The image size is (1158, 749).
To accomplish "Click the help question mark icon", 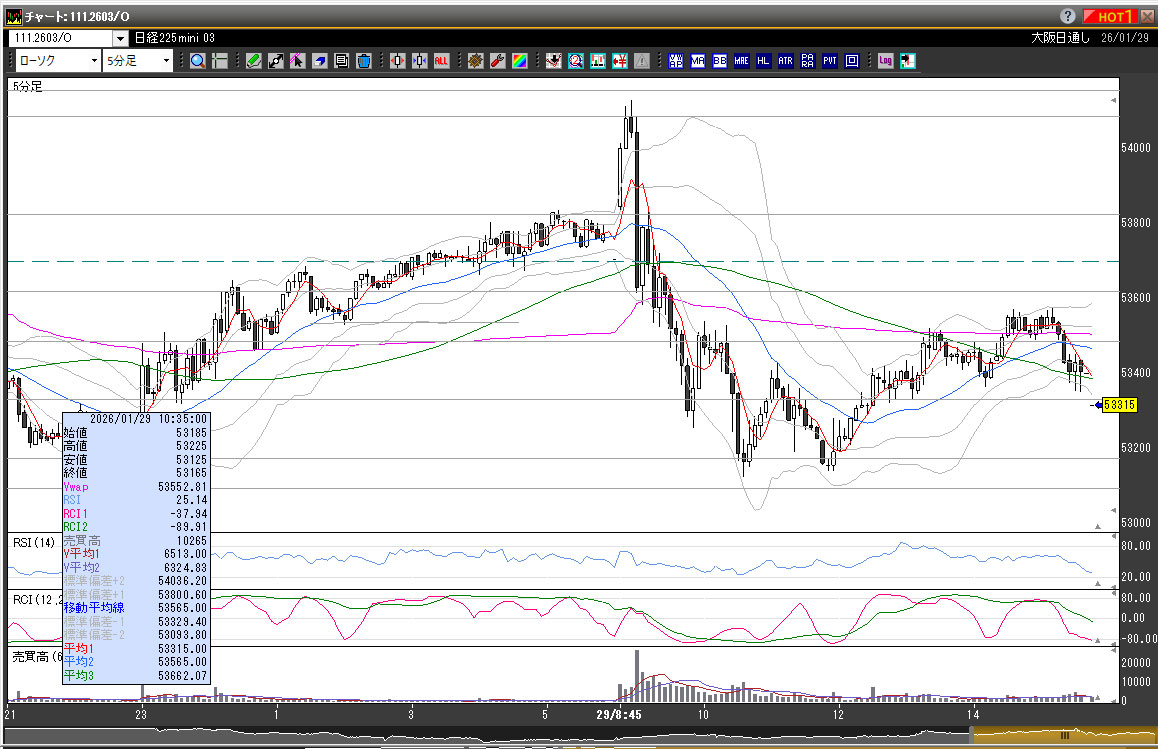I will coord(1068,16).
